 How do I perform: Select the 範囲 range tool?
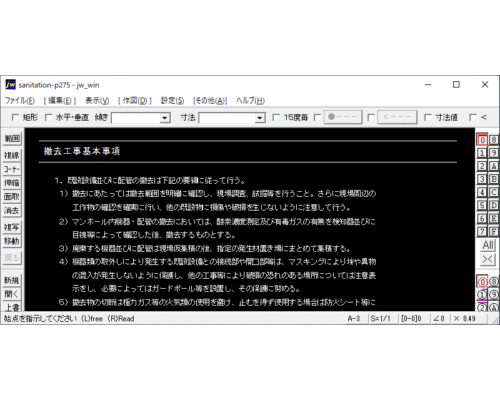tap(12, 138)
